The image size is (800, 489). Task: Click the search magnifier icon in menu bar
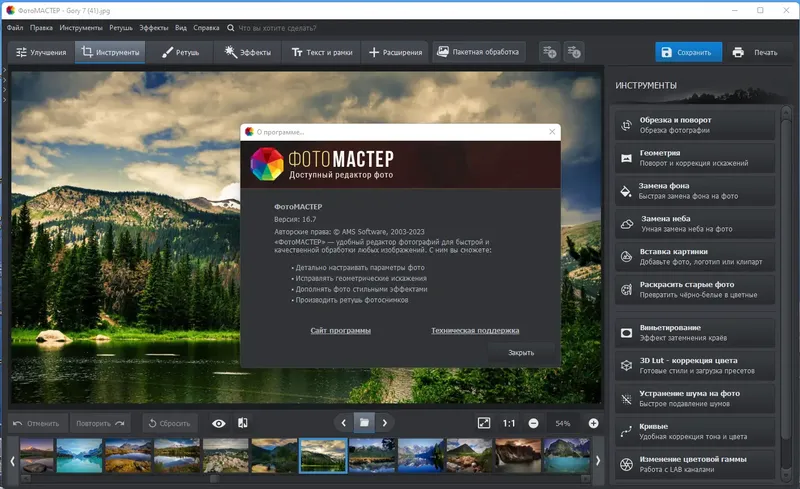[231, 28]
